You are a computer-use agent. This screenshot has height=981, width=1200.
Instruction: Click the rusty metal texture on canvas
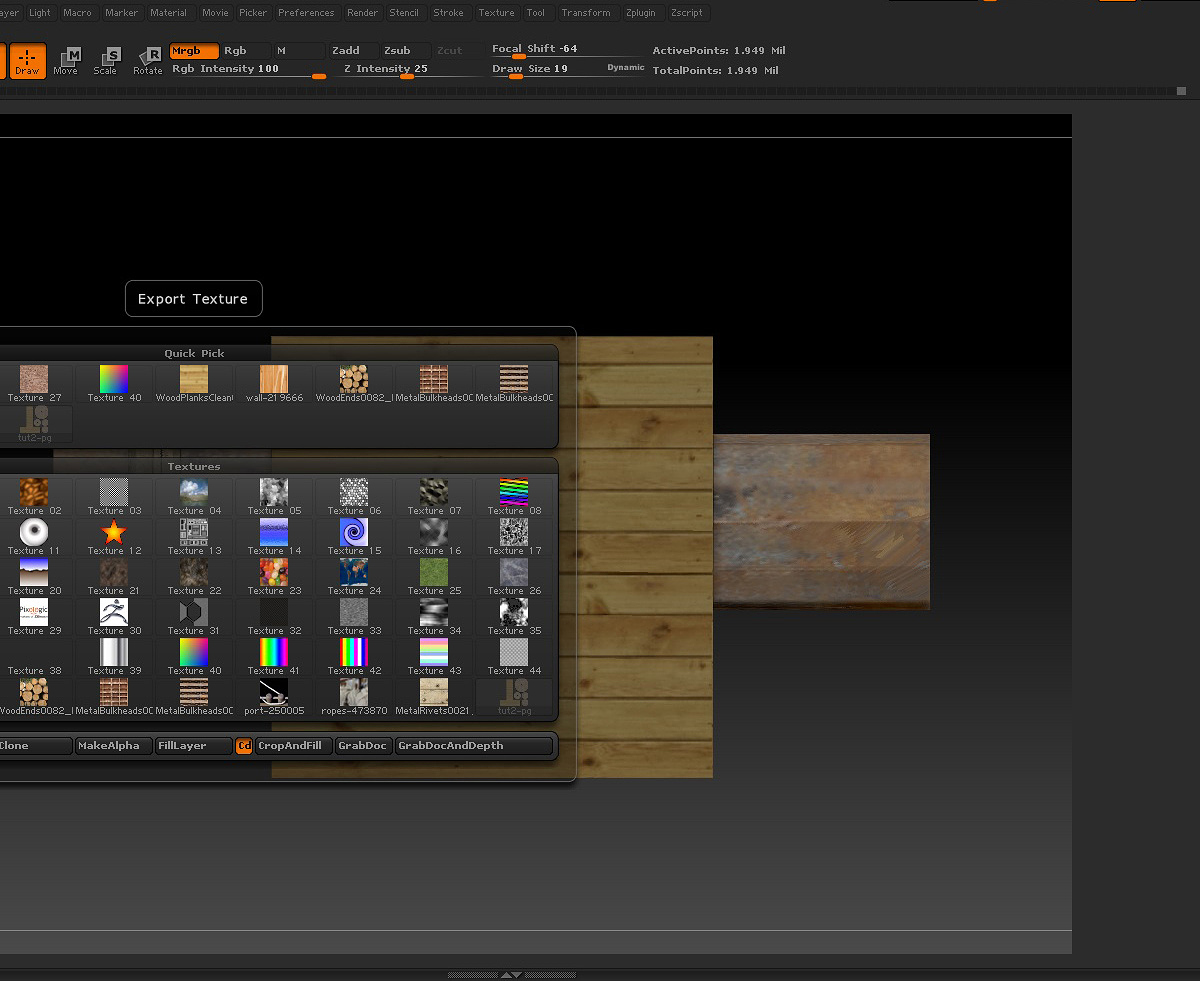(821, 522)
